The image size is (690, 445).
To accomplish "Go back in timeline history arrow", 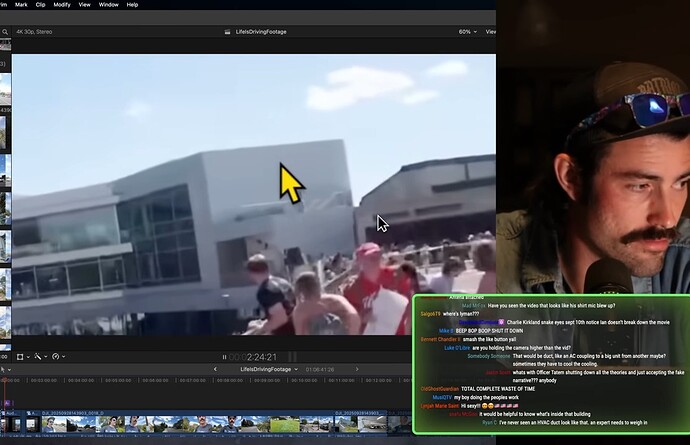I will tap(215, 369).
